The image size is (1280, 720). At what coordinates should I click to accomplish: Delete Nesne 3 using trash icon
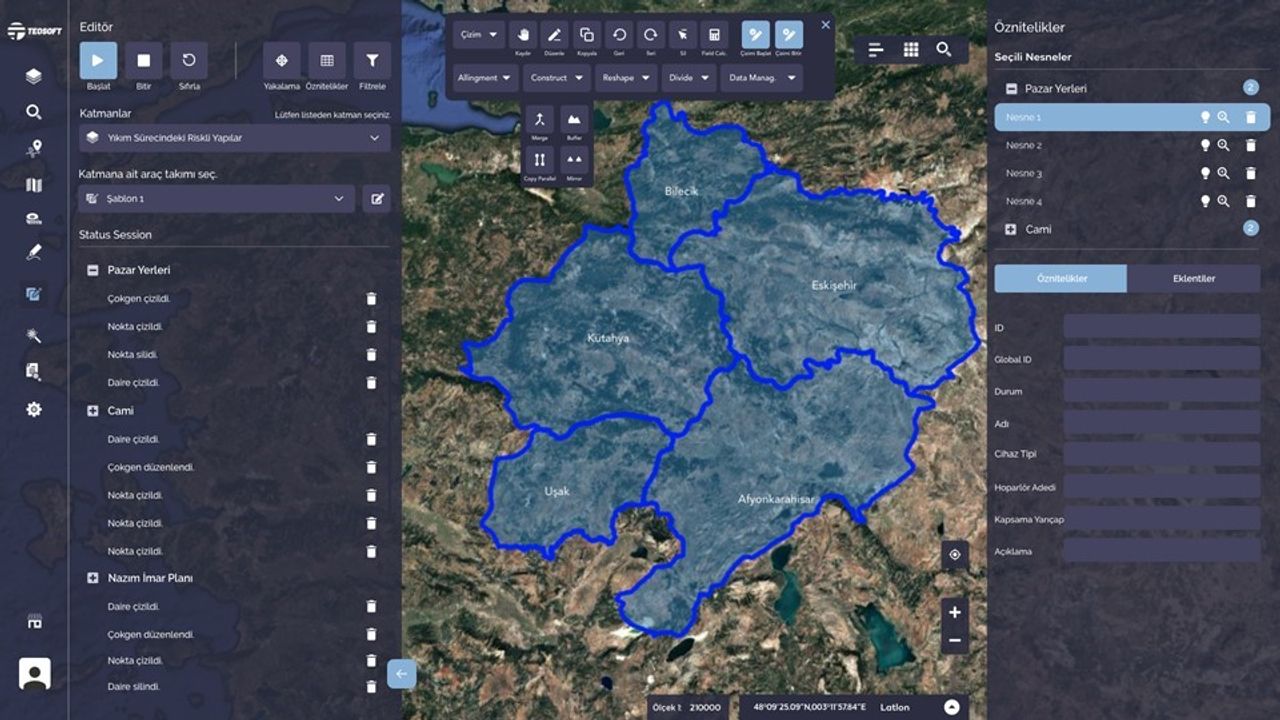click(x=1250, y=173)
